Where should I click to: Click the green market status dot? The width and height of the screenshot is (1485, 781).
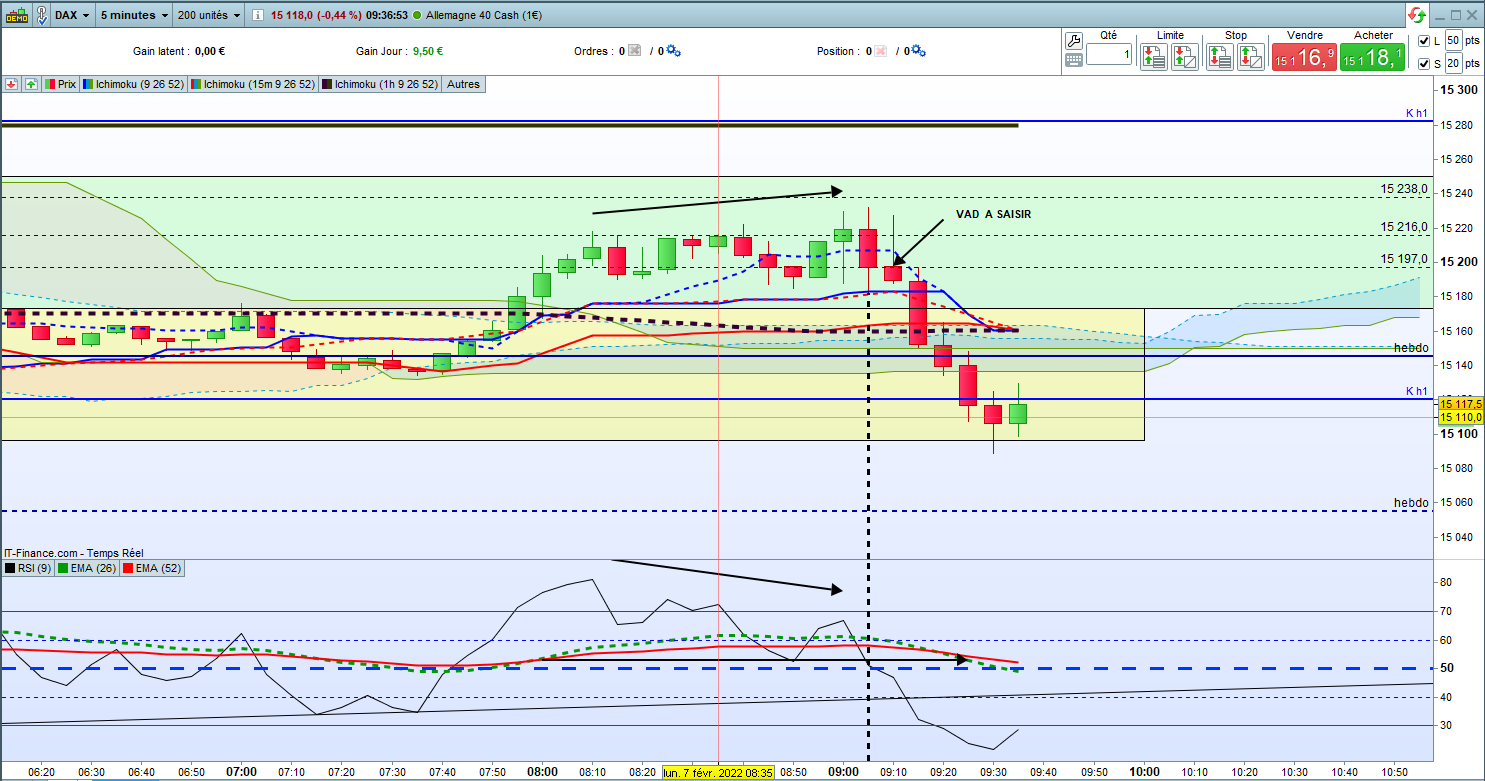pos(416,16)
